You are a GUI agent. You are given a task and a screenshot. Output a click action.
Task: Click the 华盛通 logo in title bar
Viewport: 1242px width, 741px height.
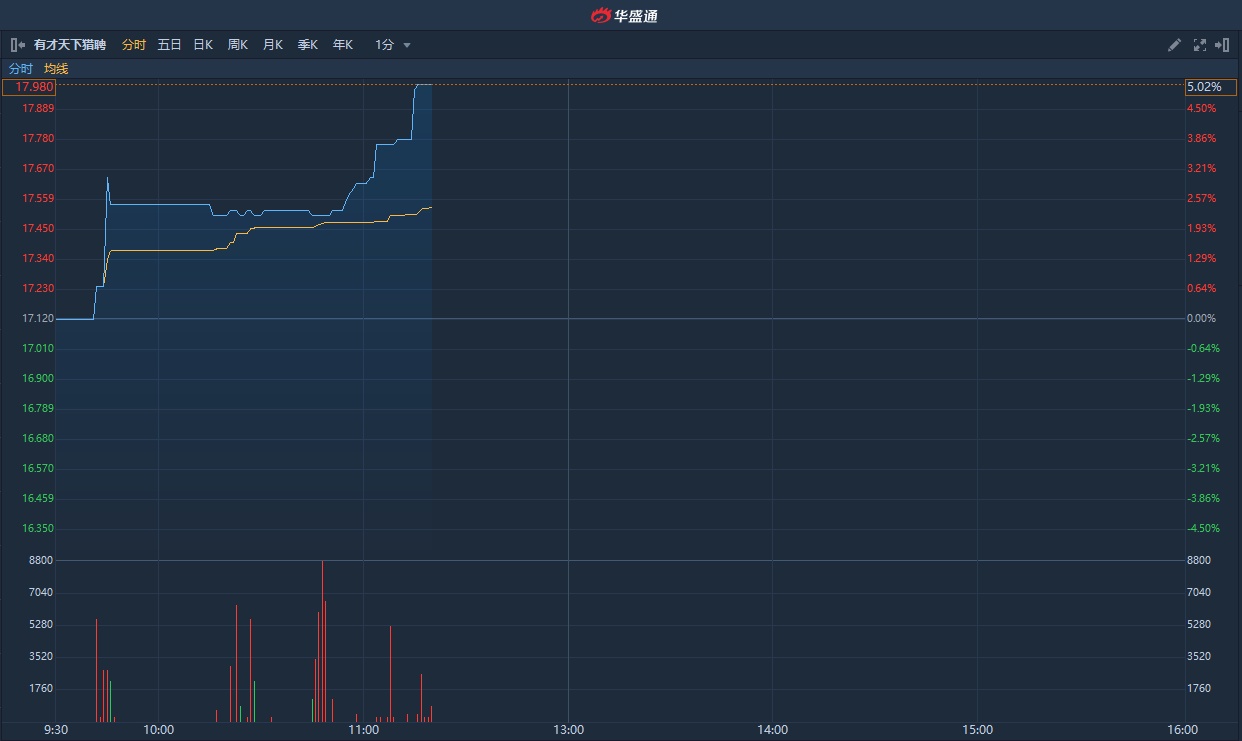pyautogui.click(x=624, y=15)
